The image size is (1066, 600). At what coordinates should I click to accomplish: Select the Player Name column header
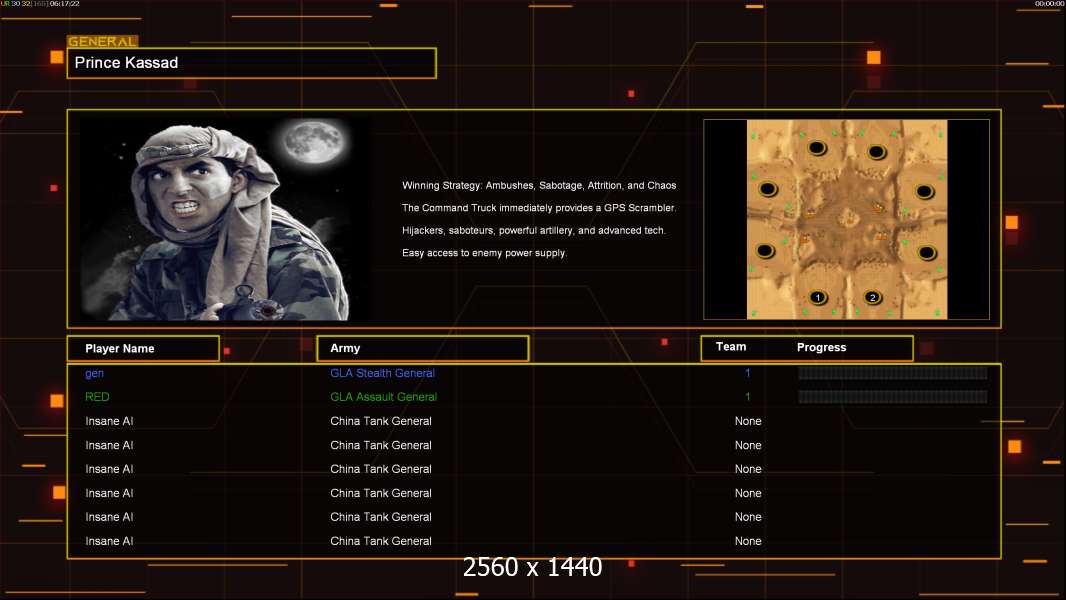[142, 348]
